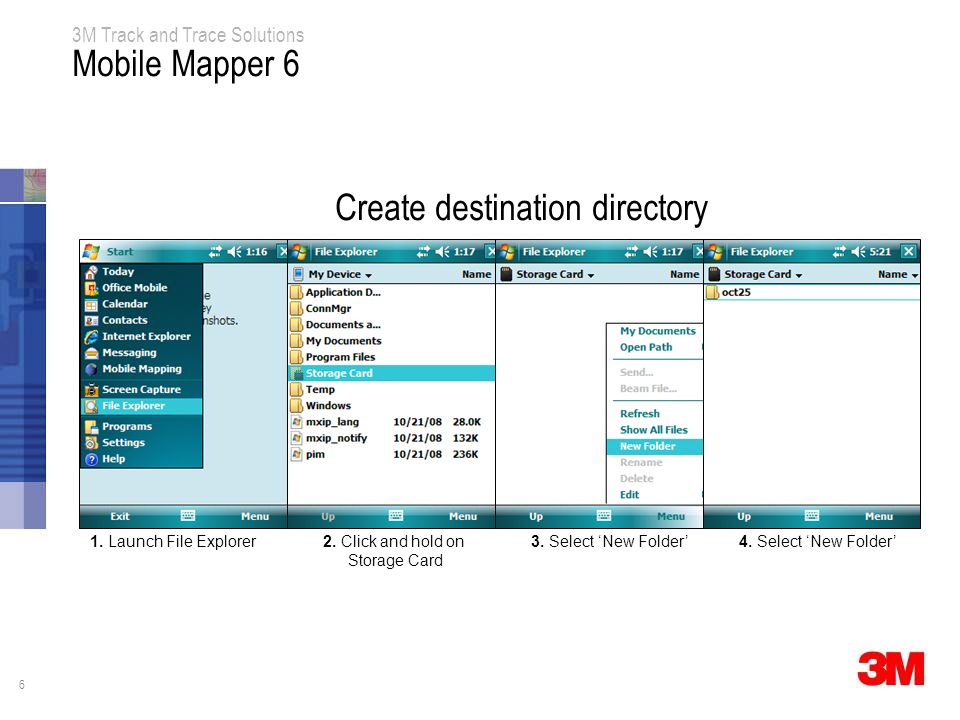This screenshot has height=720, width=960.
Task: Tap Menu softkey on the oct25 screen
Action: tap(879, 516)
